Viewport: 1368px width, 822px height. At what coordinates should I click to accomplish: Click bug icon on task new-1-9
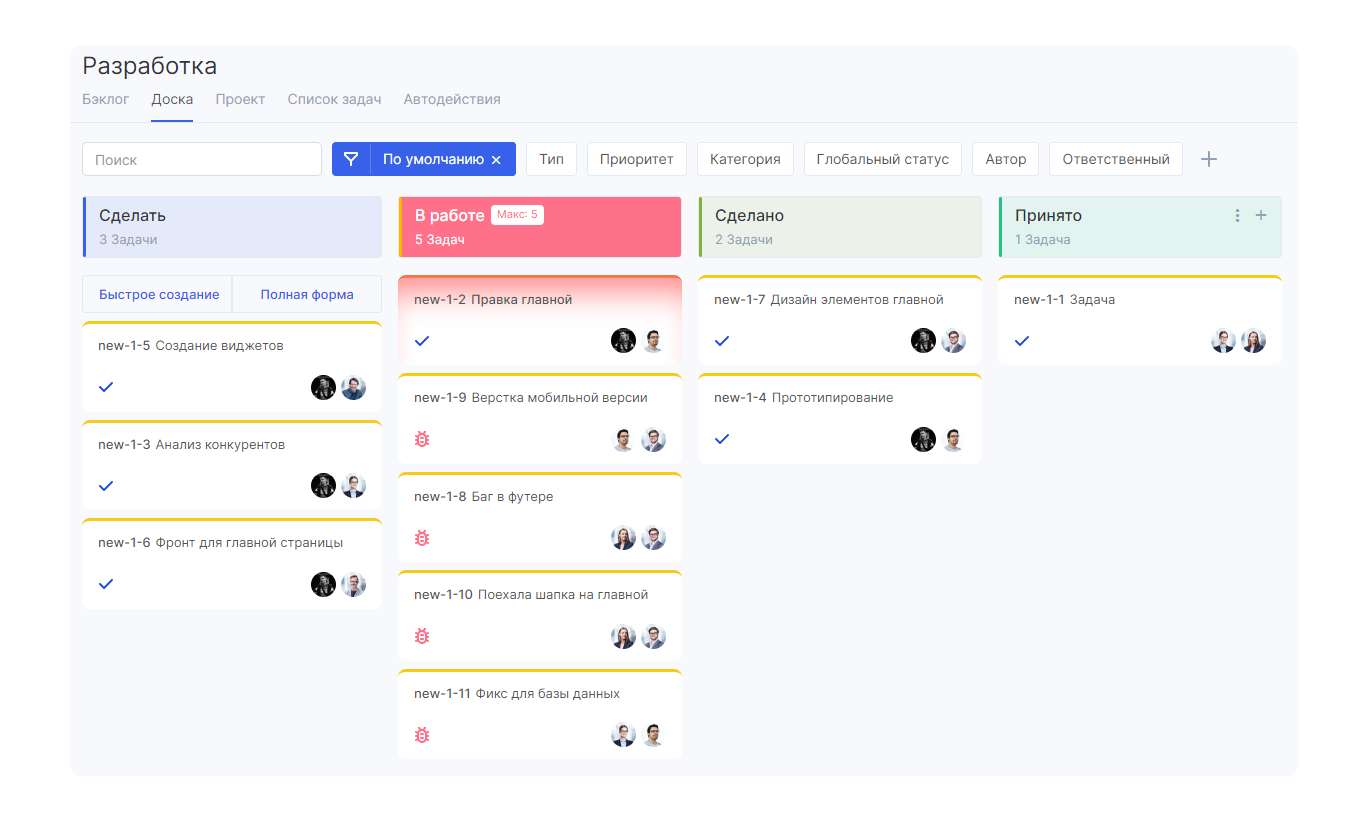(x=422, y=439)
